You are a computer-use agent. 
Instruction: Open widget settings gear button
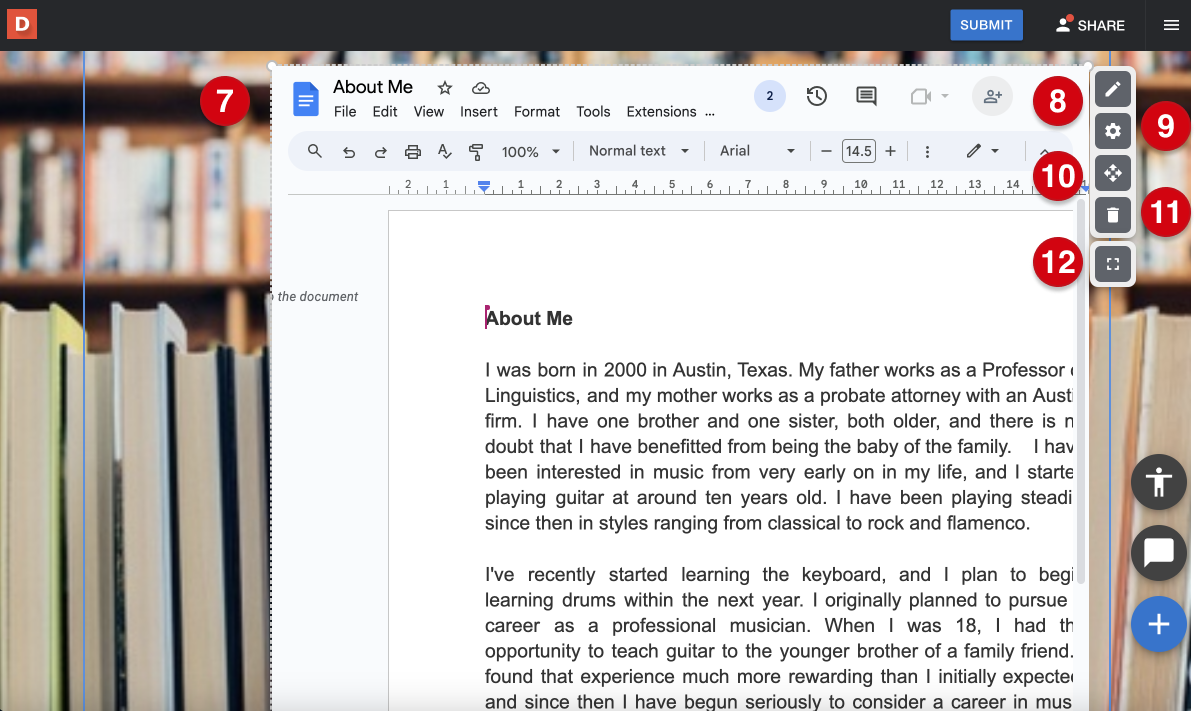[1113, 131]
